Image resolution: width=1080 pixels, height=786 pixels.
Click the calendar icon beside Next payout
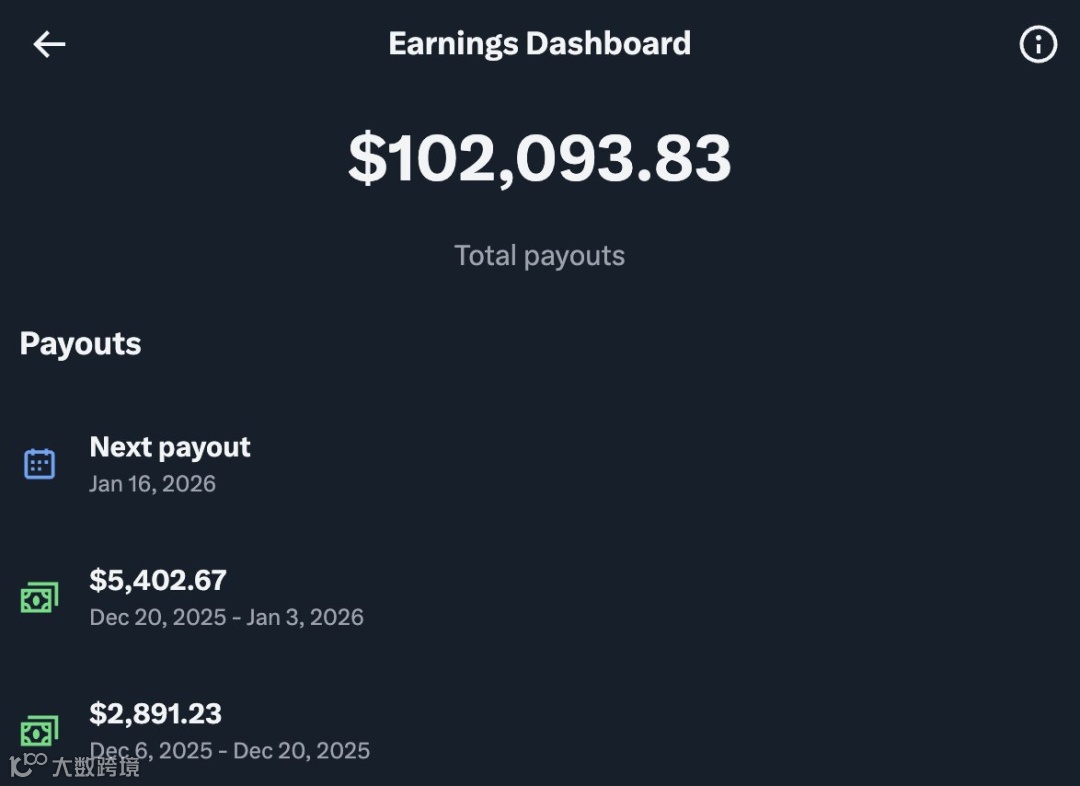[x=39, y=464]
